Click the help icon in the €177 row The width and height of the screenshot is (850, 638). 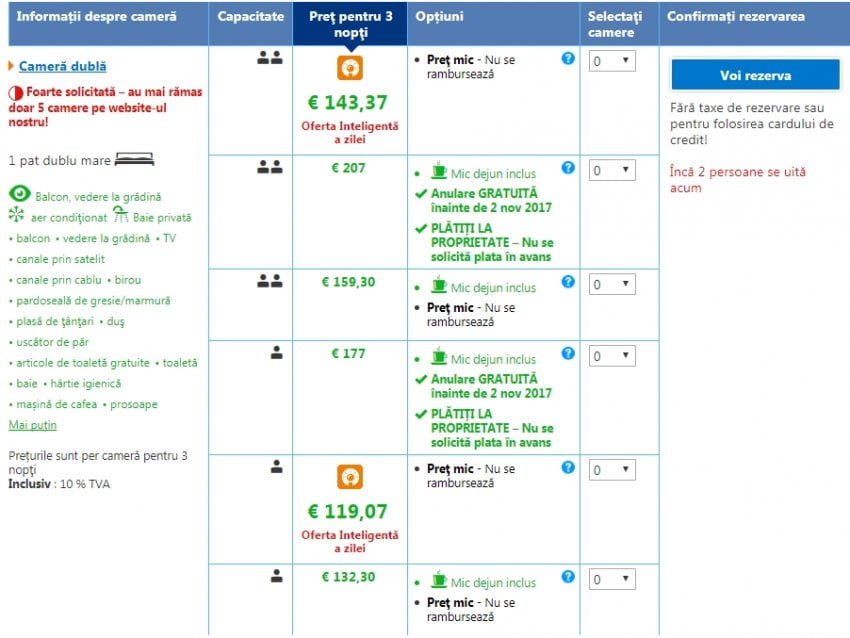click(x=568, y=354)
